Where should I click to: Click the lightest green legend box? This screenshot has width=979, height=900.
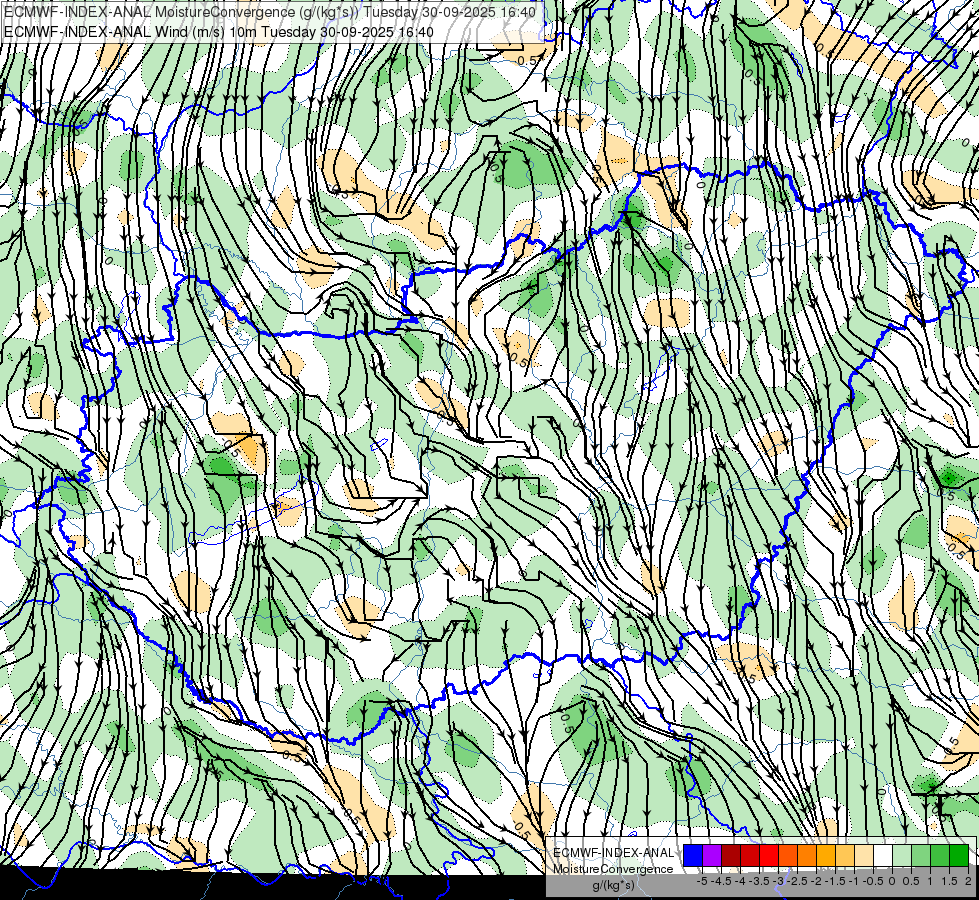(902, 855)
